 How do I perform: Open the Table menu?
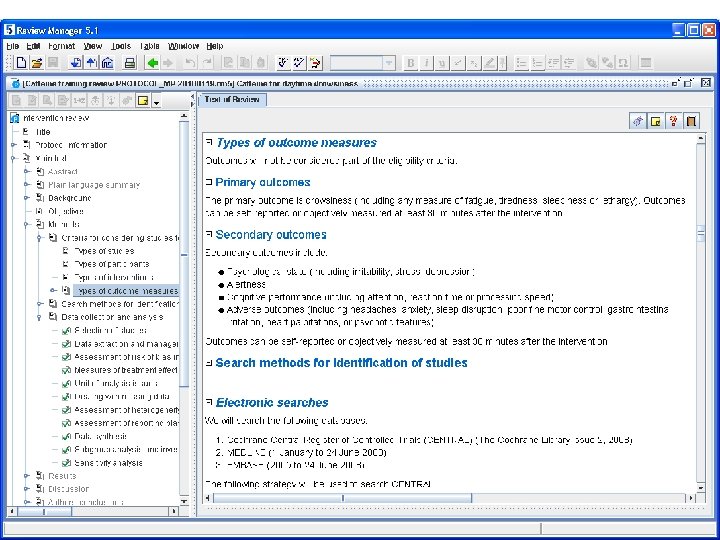(x=149, y=46)
